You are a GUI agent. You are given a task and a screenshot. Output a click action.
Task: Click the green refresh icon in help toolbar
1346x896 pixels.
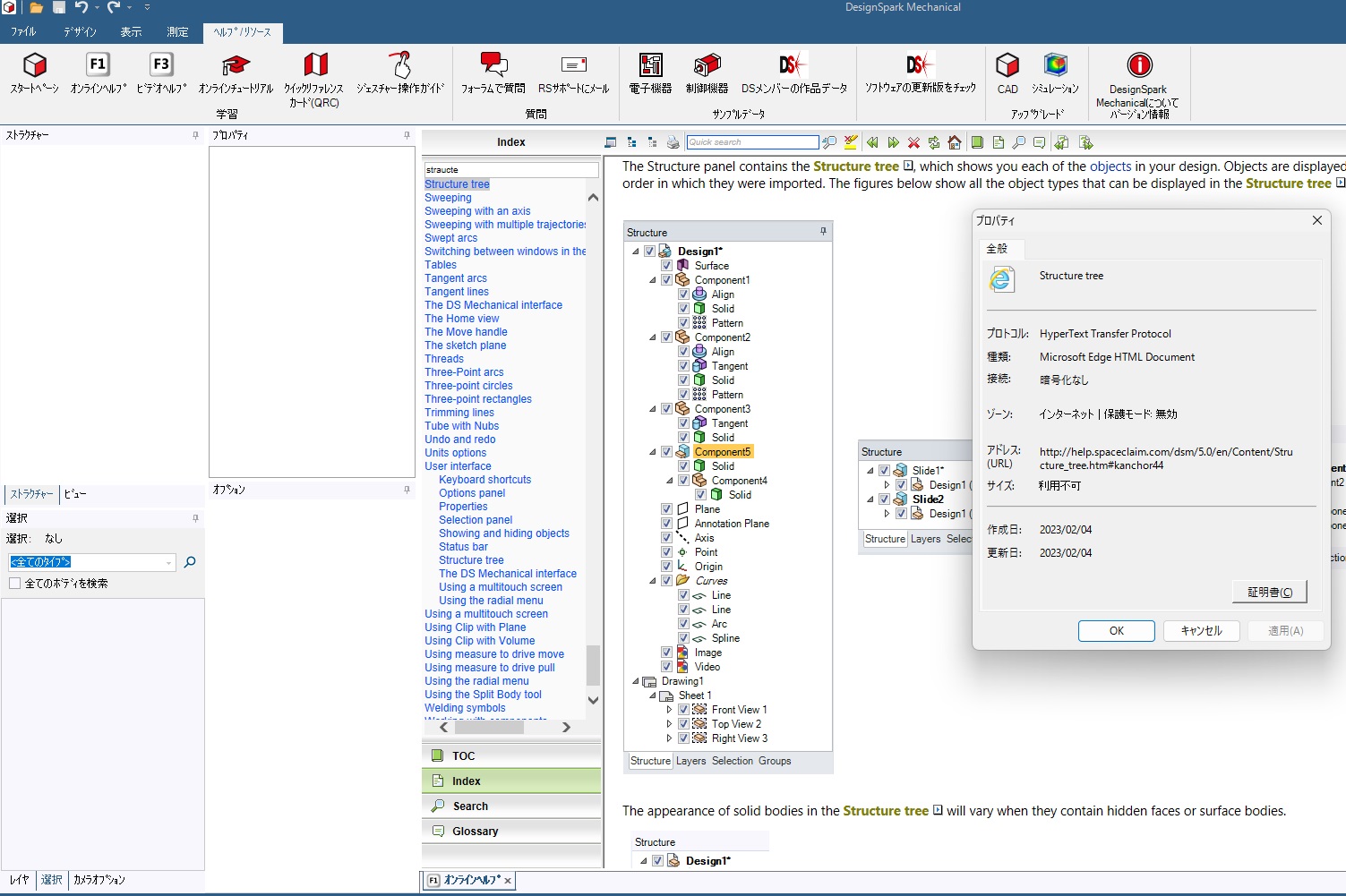pyautogui.click(x=934, y=142)
